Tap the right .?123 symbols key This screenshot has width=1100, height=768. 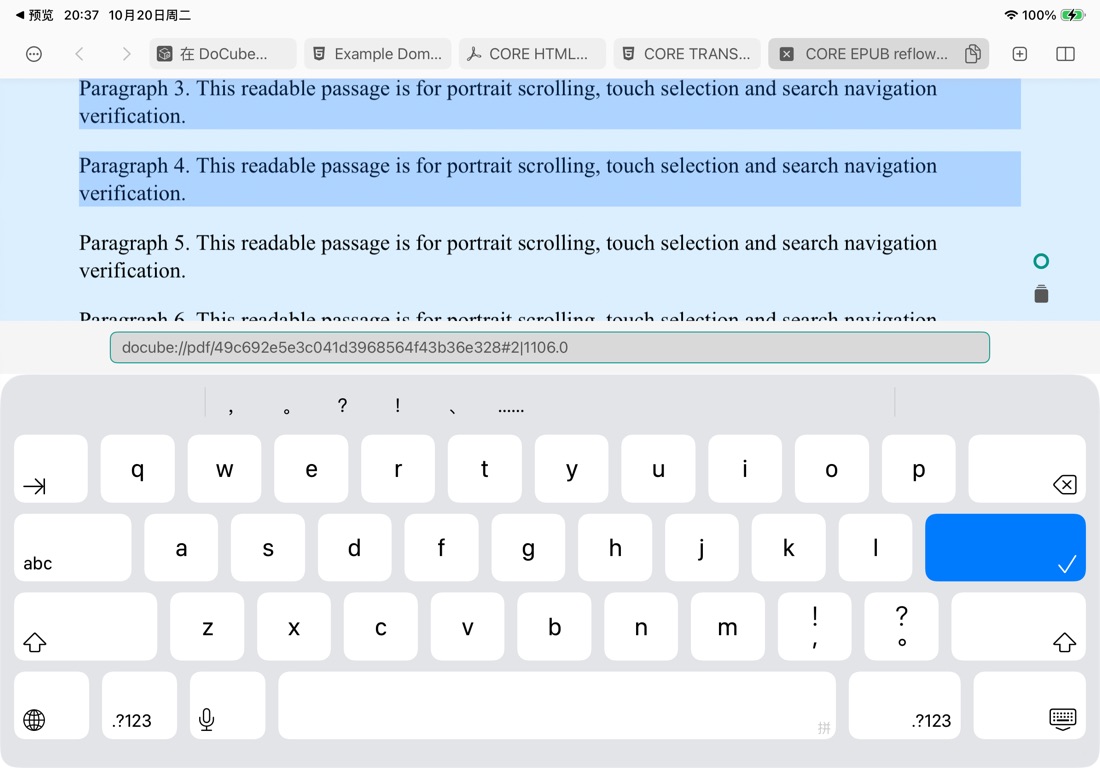tap(904, 706)
